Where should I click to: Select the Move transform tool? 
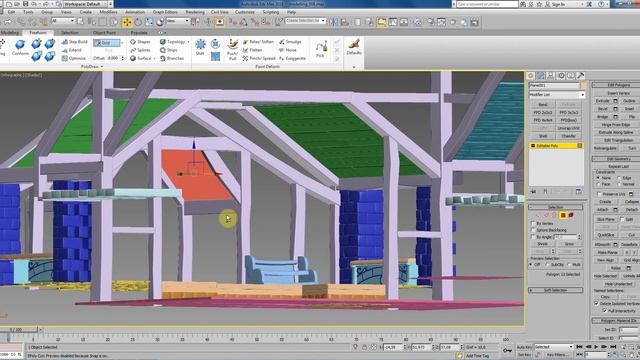click(127, 22)
